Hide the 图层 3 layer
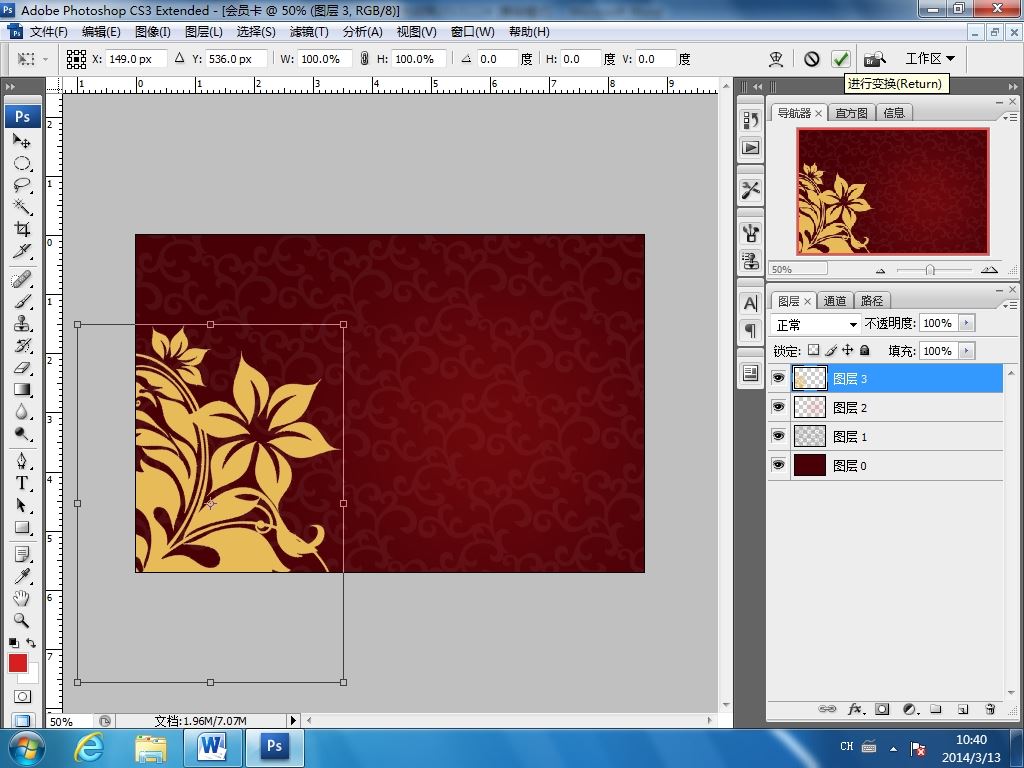 [x=778, y=378]
